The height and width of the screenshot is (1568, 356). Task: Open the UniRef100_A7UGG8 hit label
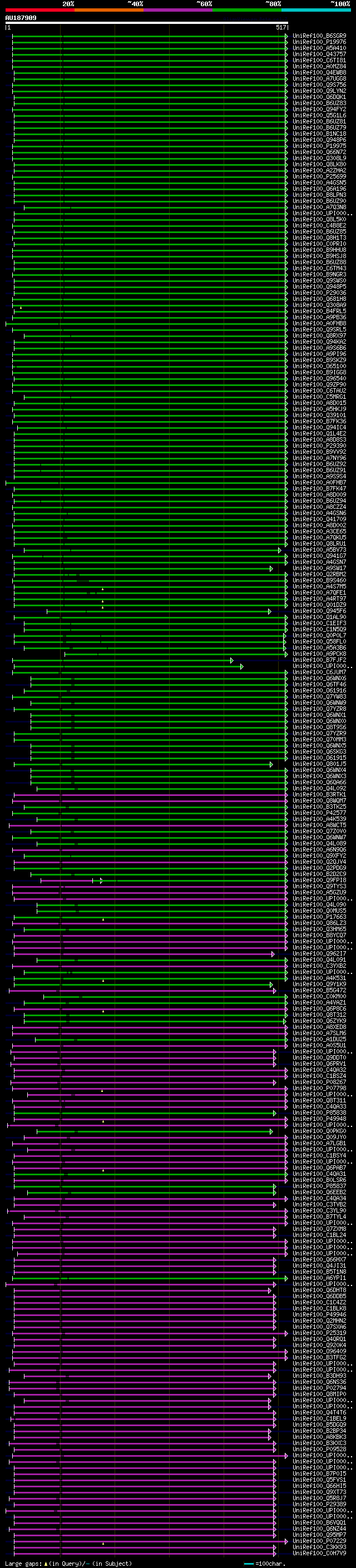[319, 78]
